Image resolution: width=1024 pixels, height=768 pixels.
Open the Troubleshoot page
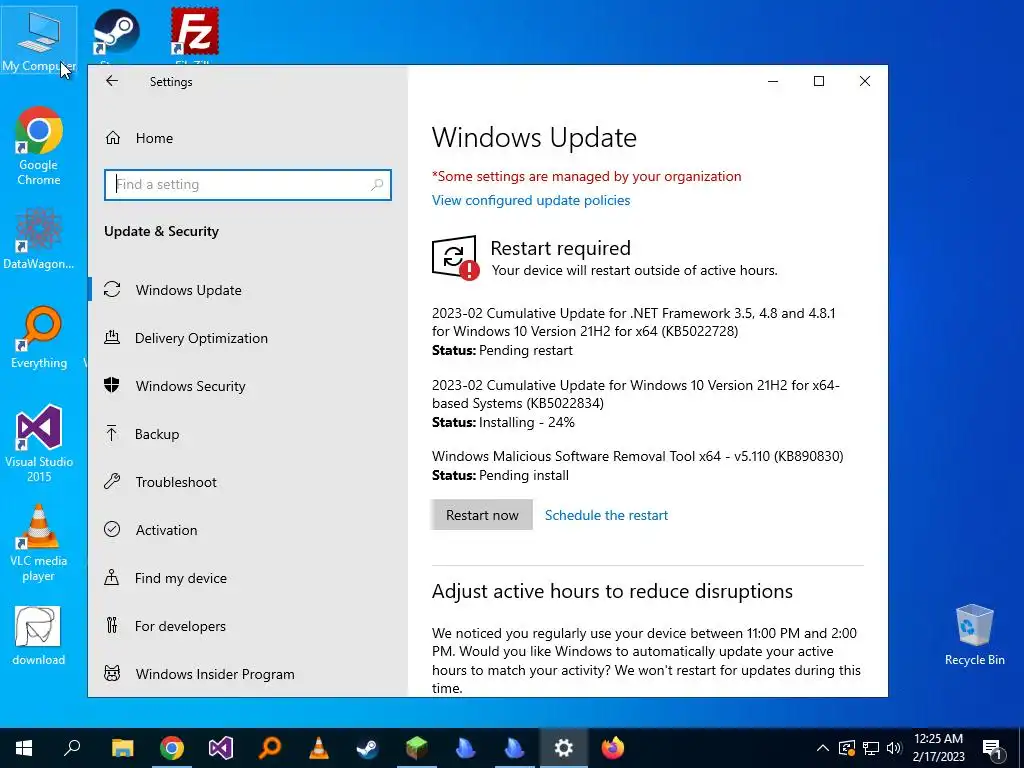176,482
